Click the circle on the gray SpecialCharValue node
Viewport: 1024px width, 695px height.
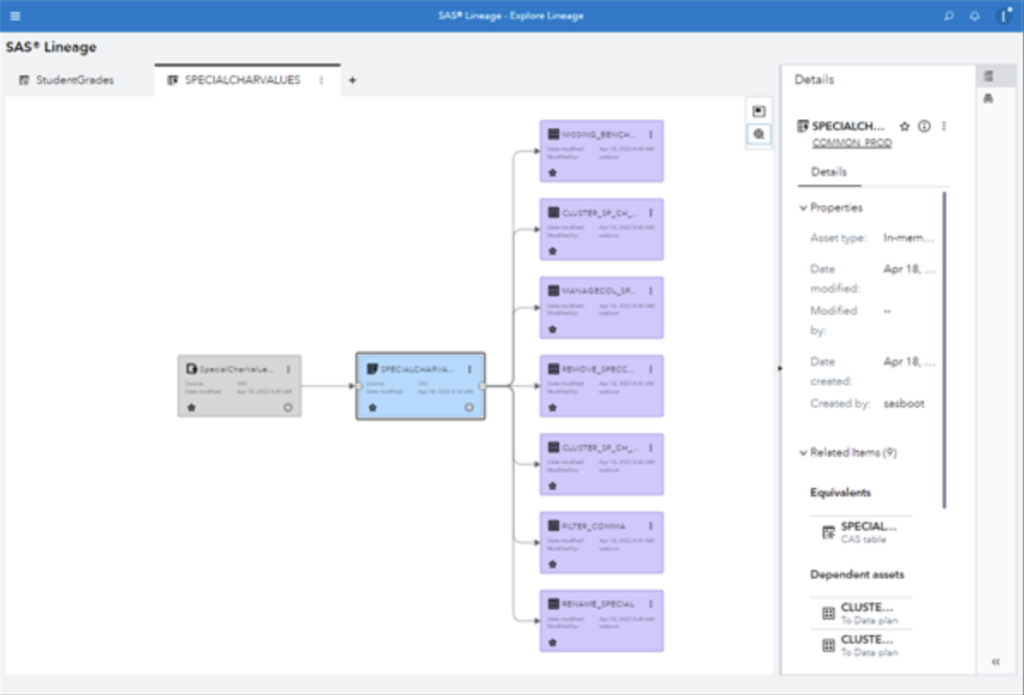pos(287,408)
